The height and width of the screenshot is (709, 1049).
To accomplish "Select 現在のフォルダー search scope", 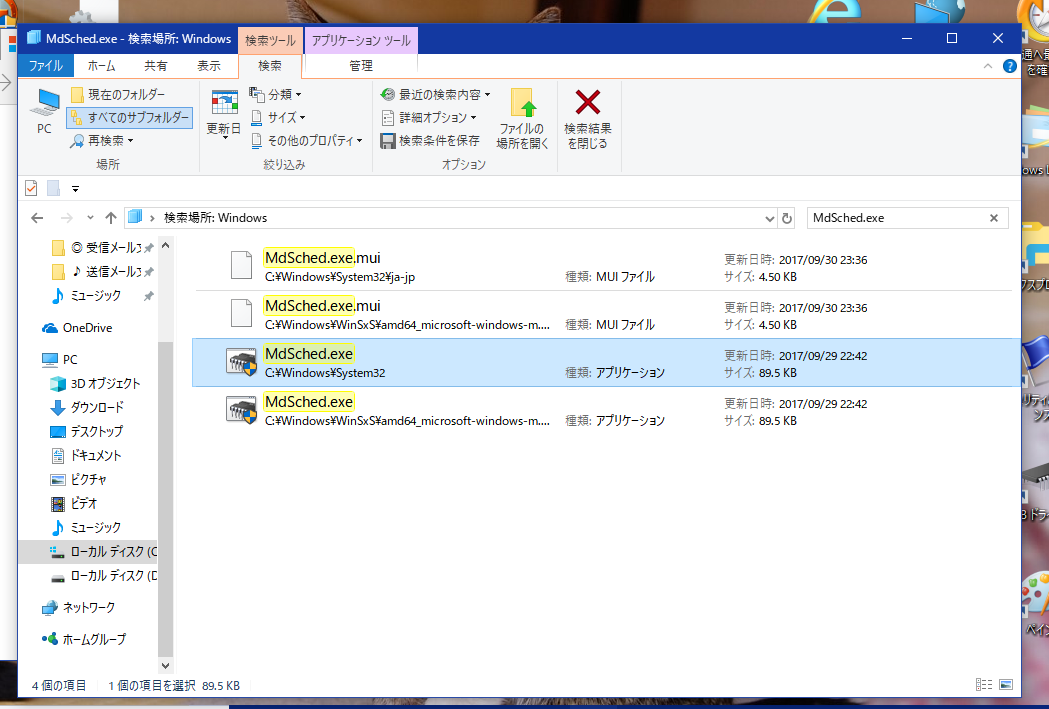I will (x=118, y=94).
